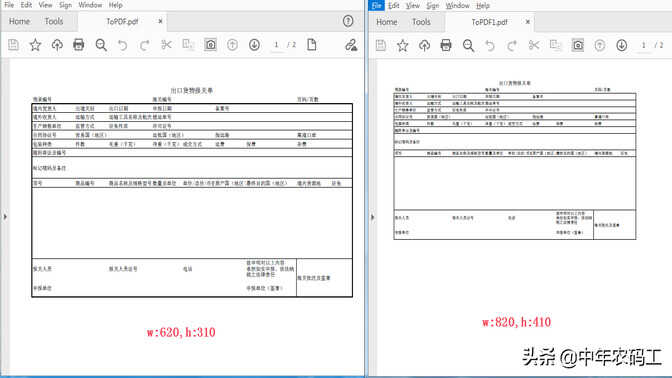Close the ToPDF.pdf tab

(160, 21)
